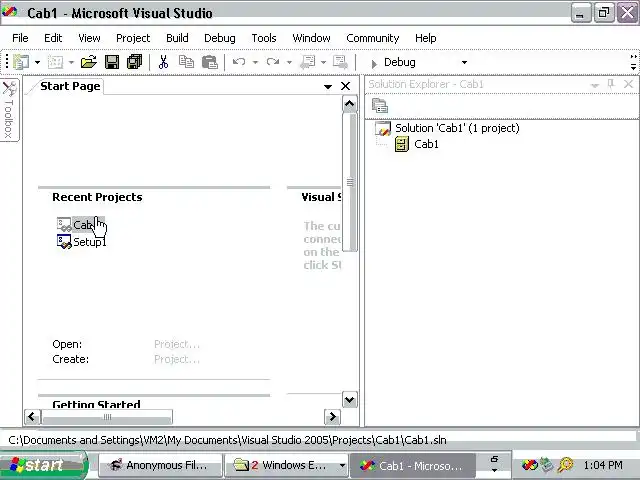640x480 pixels.
Task: Click the New Project toolbar icon
Action: [x=20, y=62]
